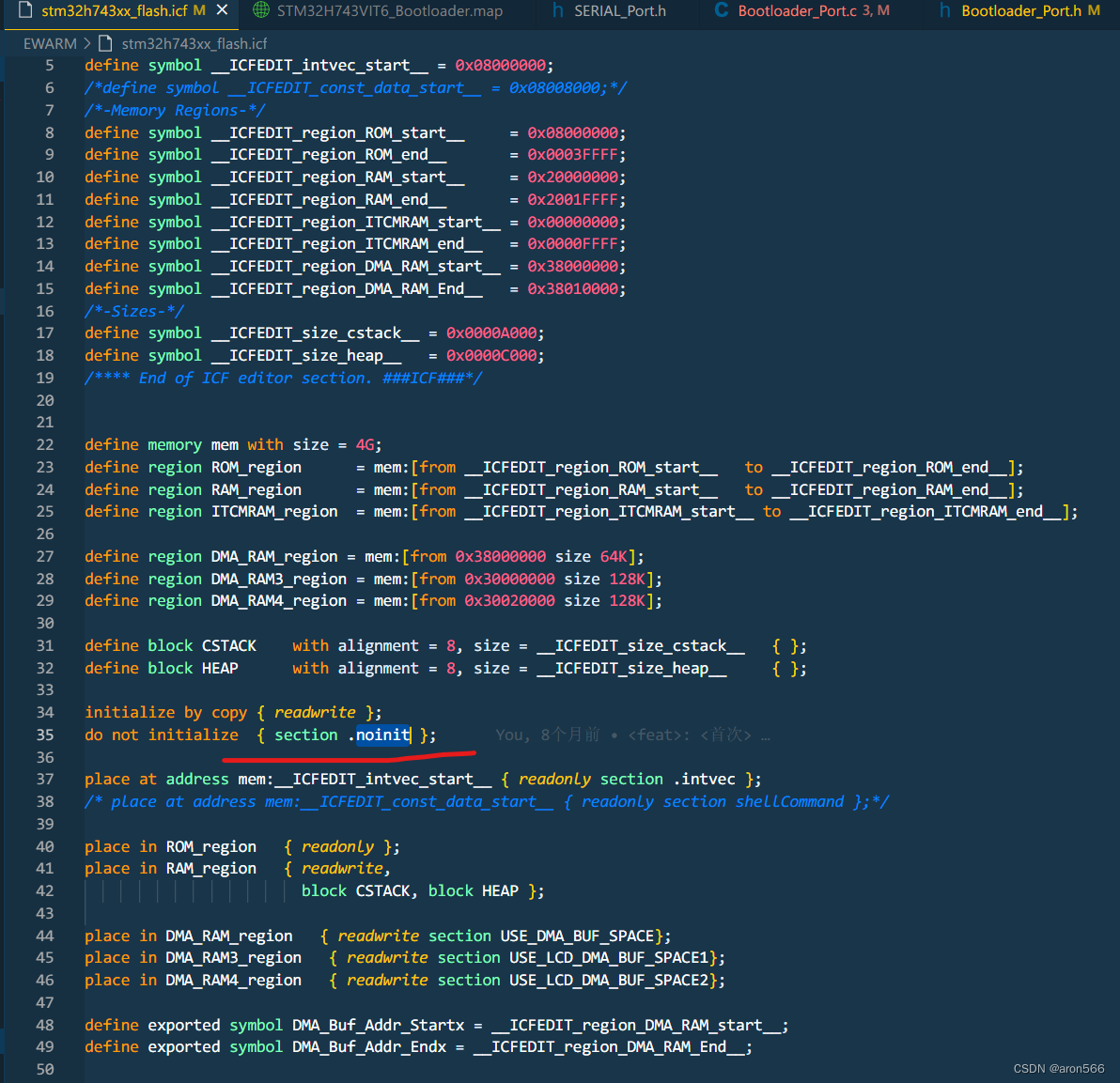
Task: Click HEAP on the define block line 32
Action: [220, 668]
